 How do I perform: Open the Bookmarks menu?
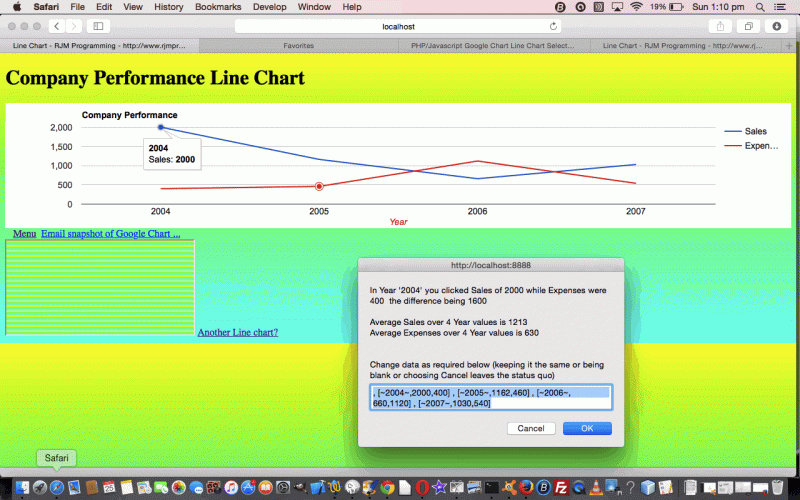[218, 7]
